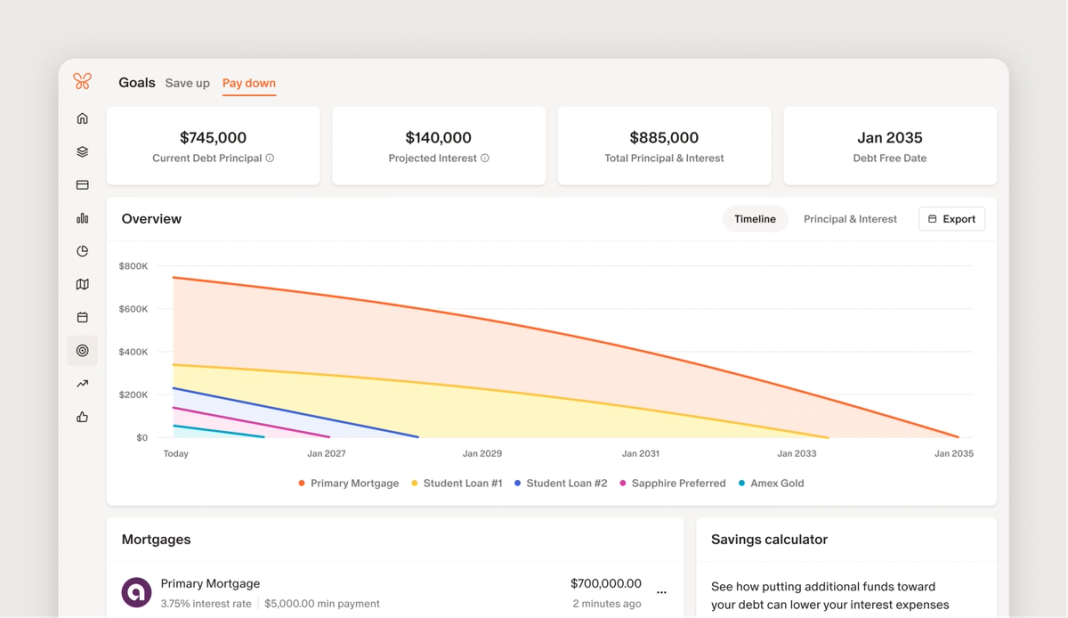Toggle Student Loan #2 legend swatch

click(x=518, y=483)
